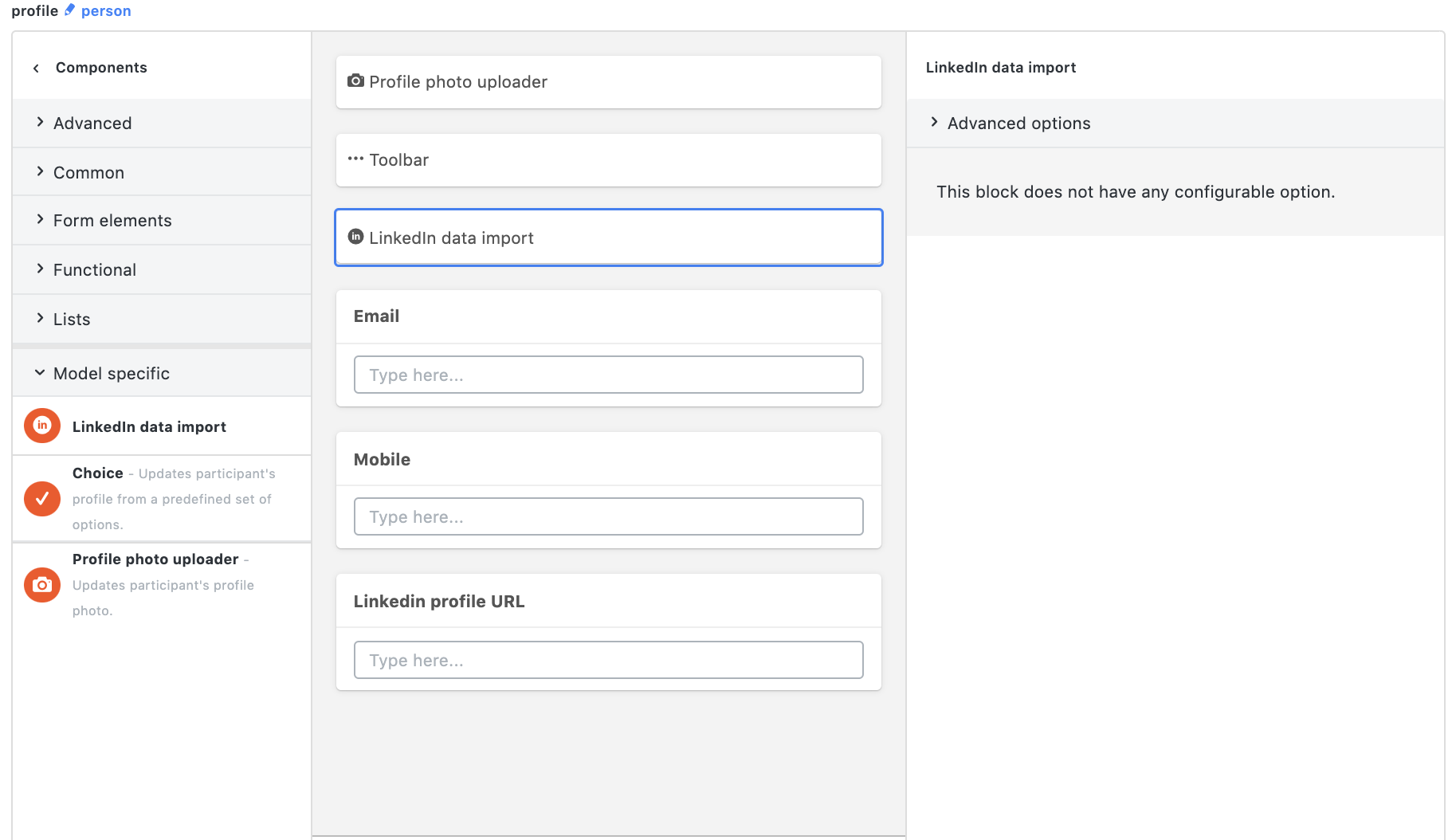Screen dimensions: 1452x840
Task: Expand the Functional components section
Action: [x=94, y=269]
